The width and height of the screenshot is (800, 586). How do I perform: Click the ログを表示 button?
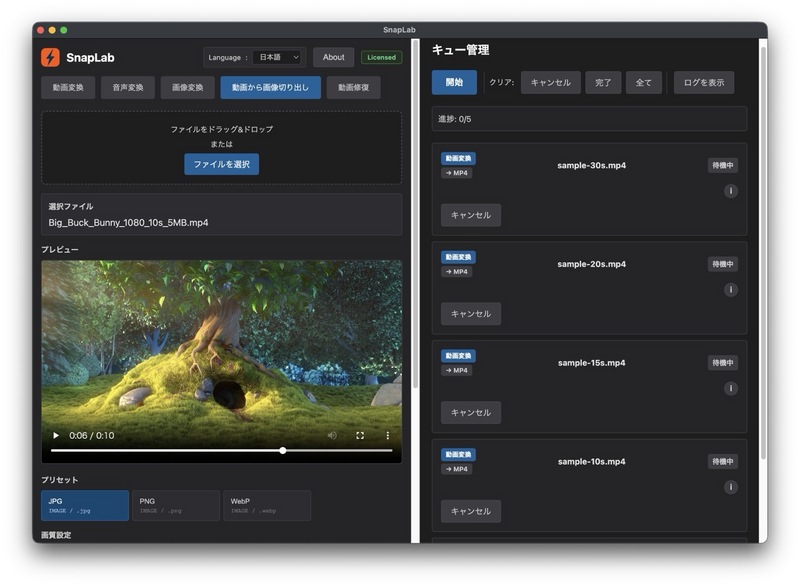(703, 83)
